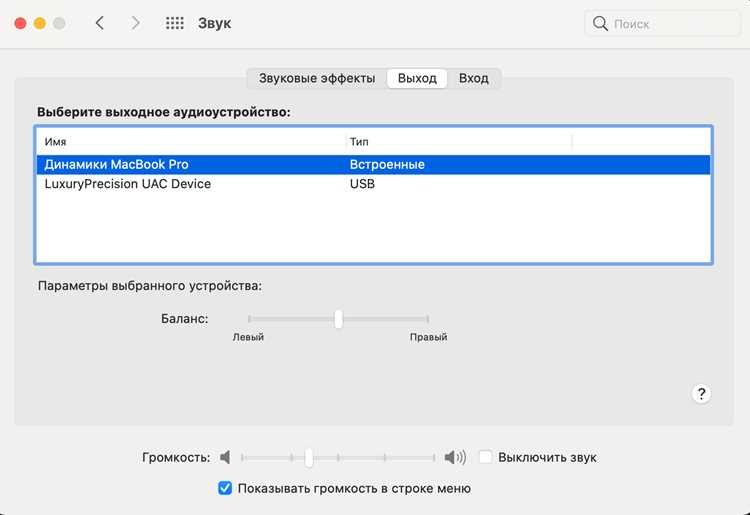The image size is (750, 515).
Task: Open help with question mark button
Action: tap(701, 394)
